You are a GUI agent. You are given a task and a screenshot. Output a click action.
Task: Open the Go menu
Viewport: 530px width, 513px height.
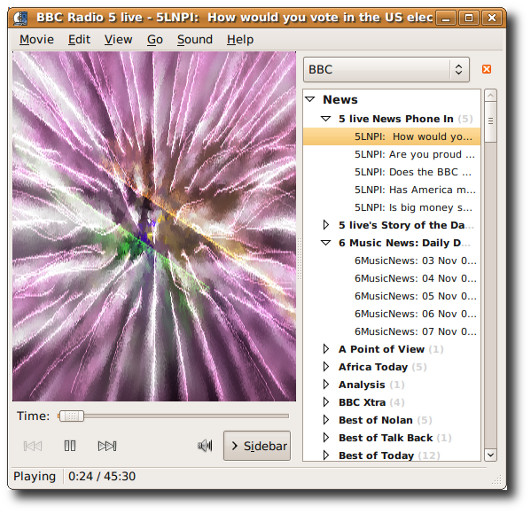tap(155, 40)
